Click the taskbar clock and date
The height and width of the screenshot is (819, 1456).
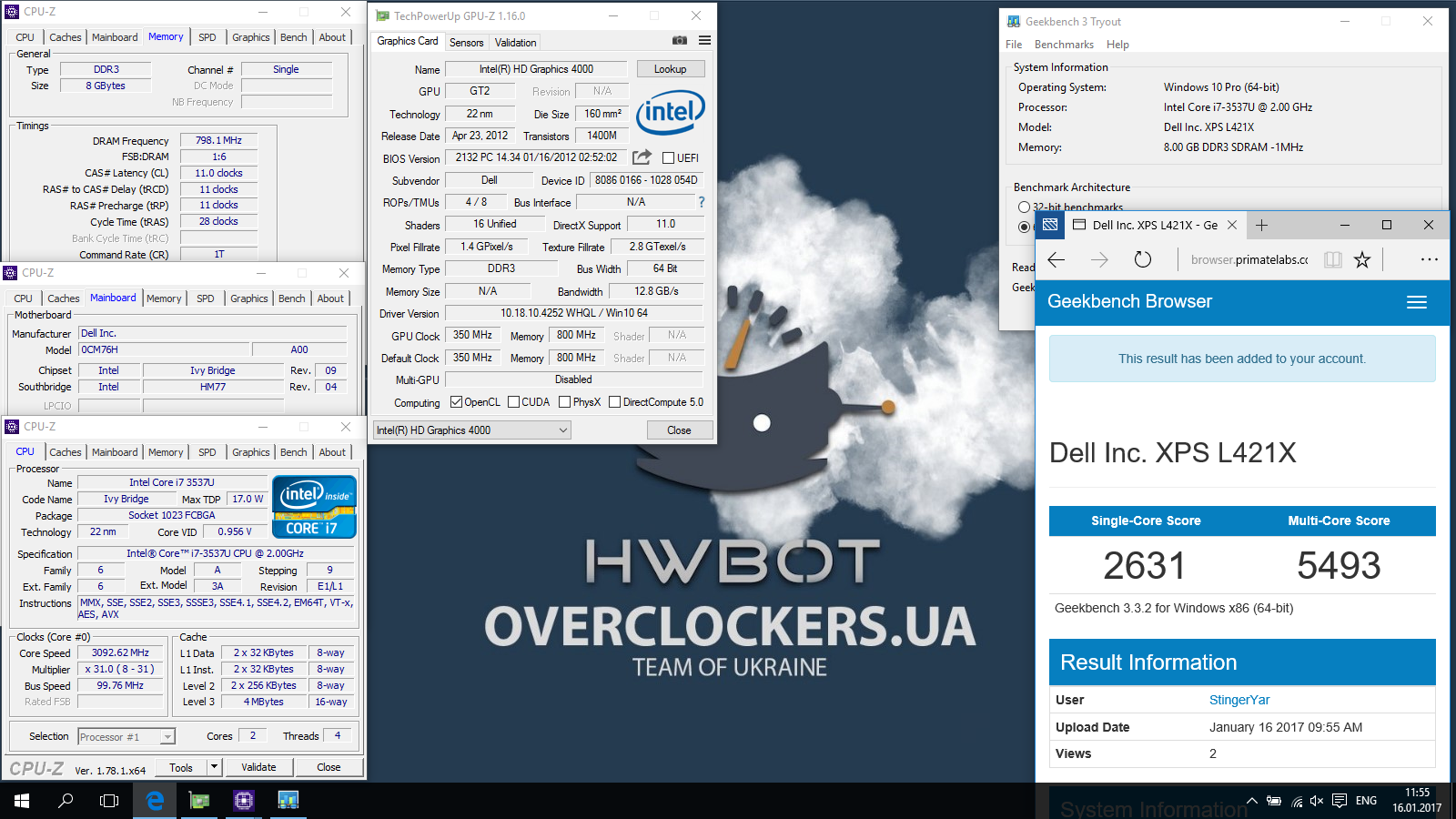(1417, 801)
